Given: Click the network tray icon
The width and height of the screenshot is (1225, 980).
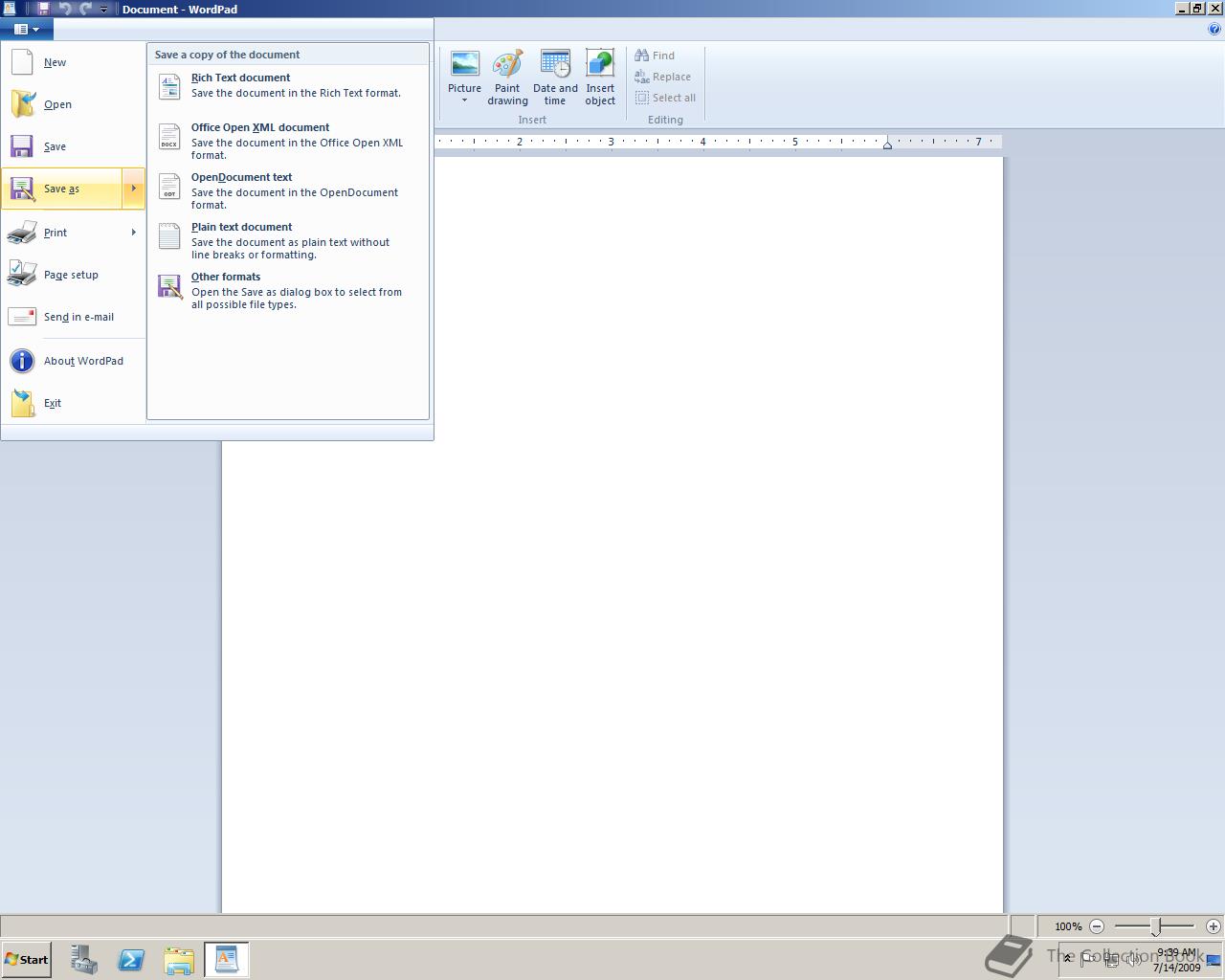Looking at the screenshot, I should coord(1111,960).
